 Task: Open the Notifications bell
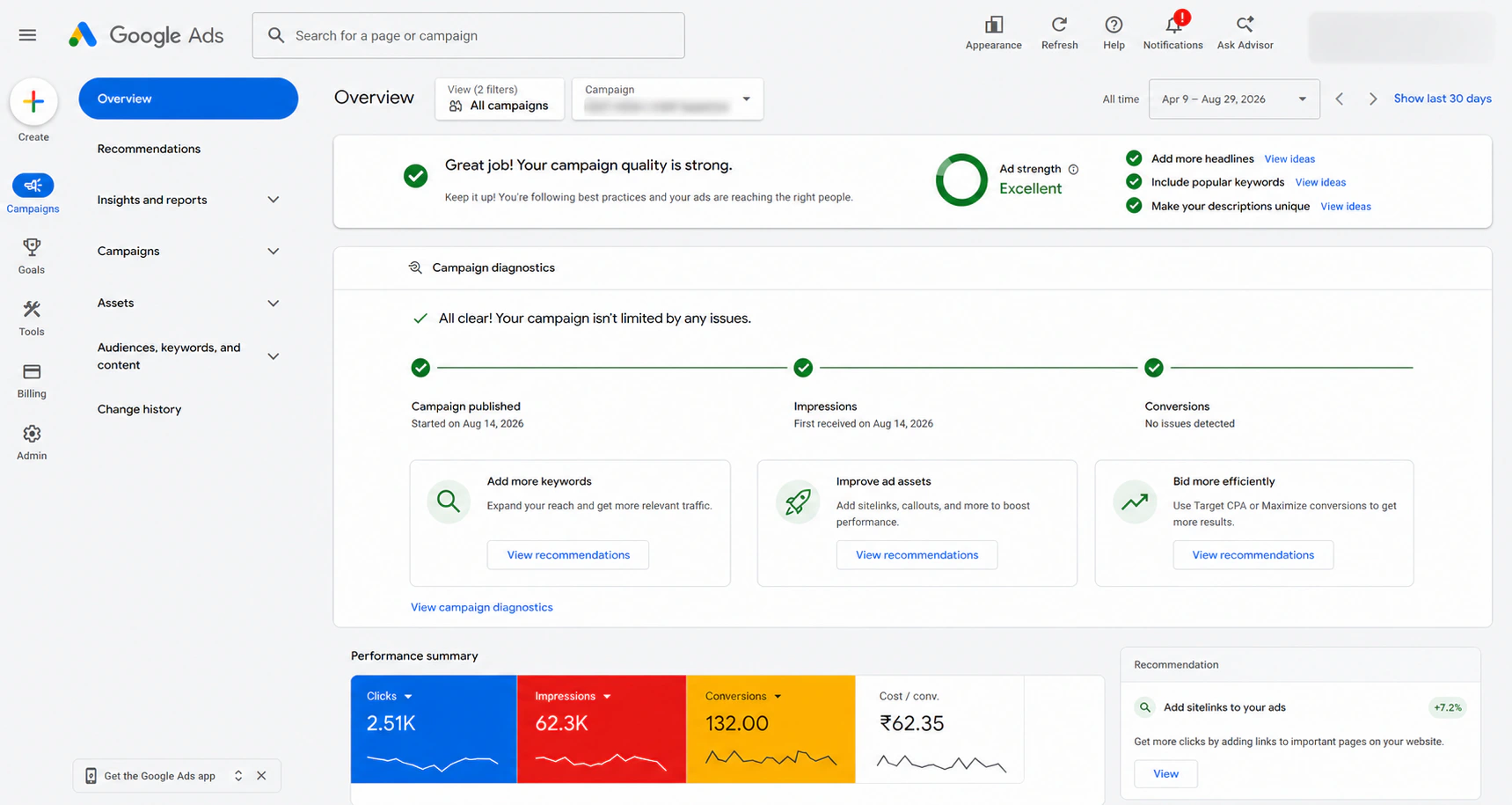click(x=1173, y=25)
